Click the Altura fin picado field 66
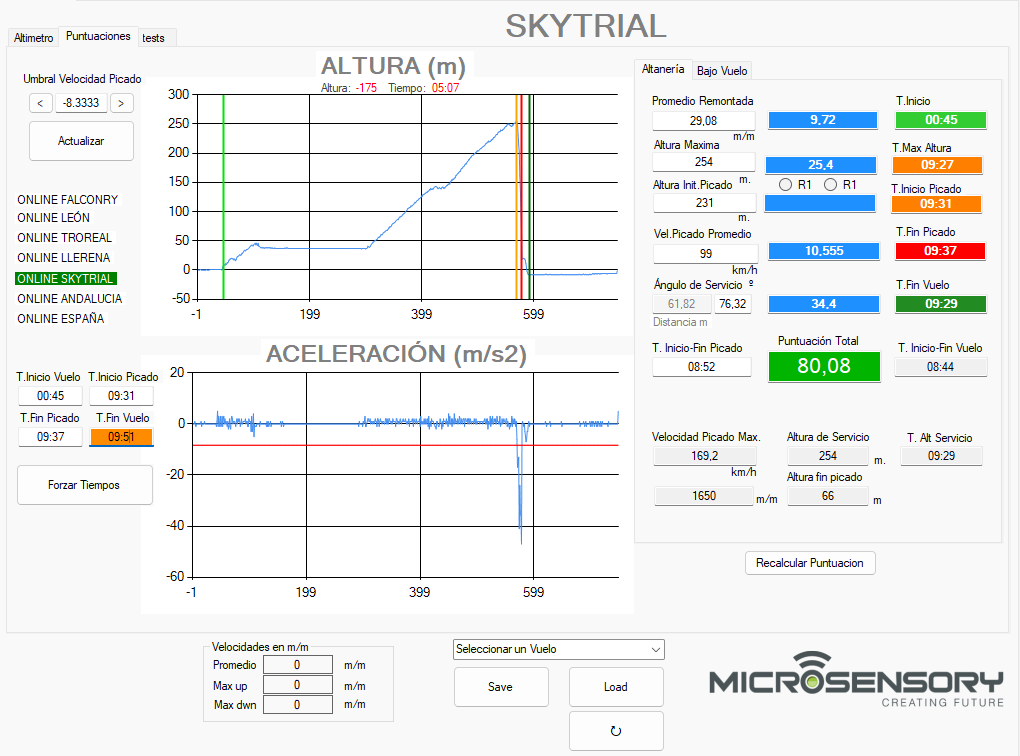 827,496
